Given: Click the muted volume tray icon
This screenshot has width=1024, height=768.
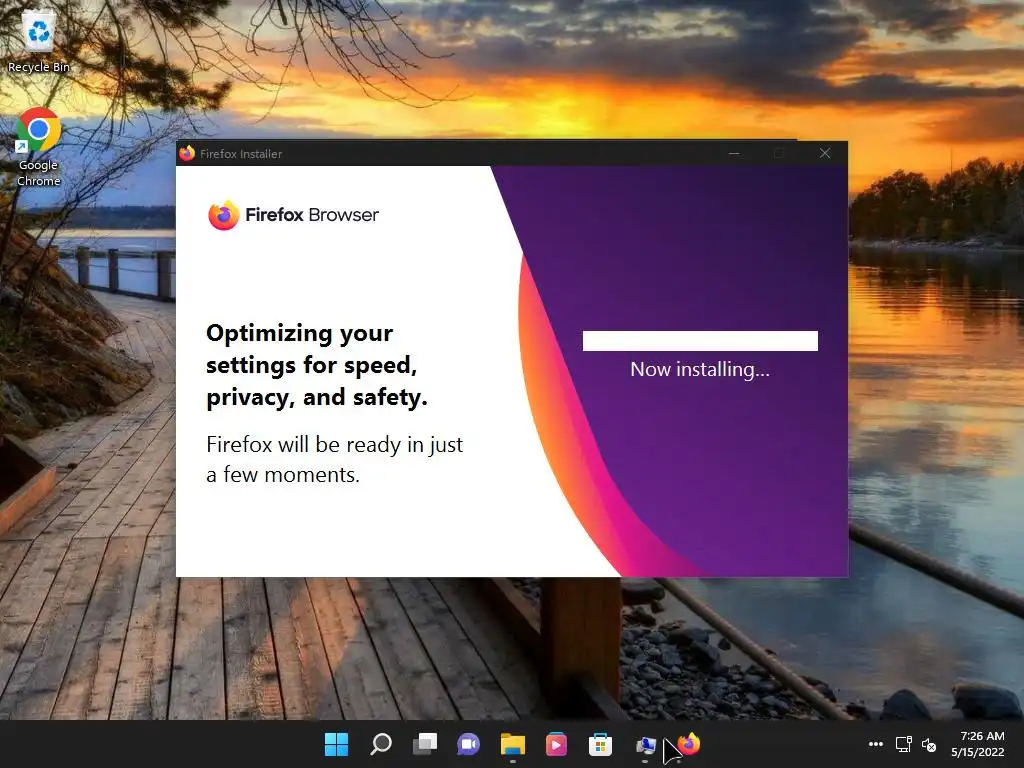Looking at the screenshot, I should (x=929, y=744).
